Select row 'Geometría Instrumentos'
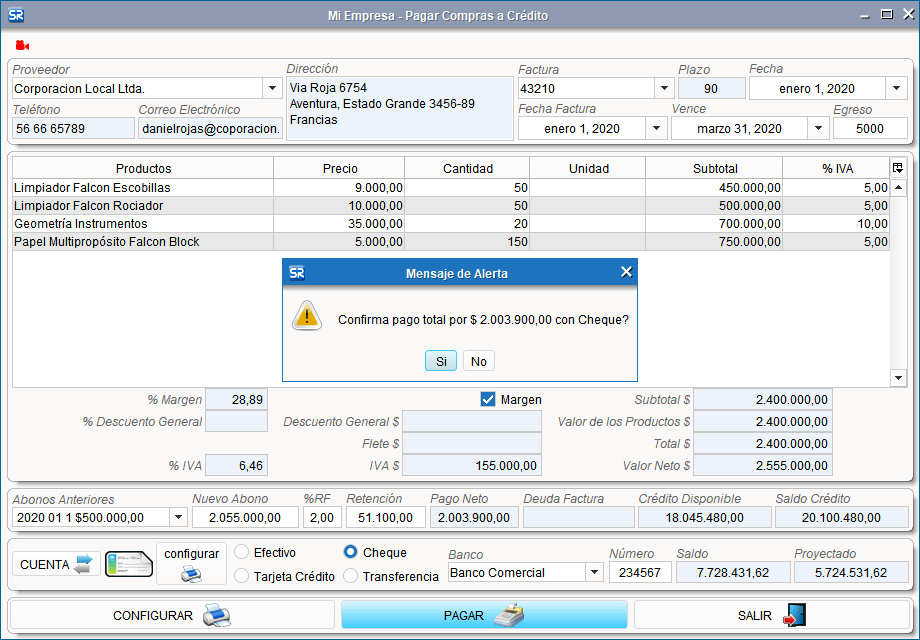920x640 pixels. (451, 224)
